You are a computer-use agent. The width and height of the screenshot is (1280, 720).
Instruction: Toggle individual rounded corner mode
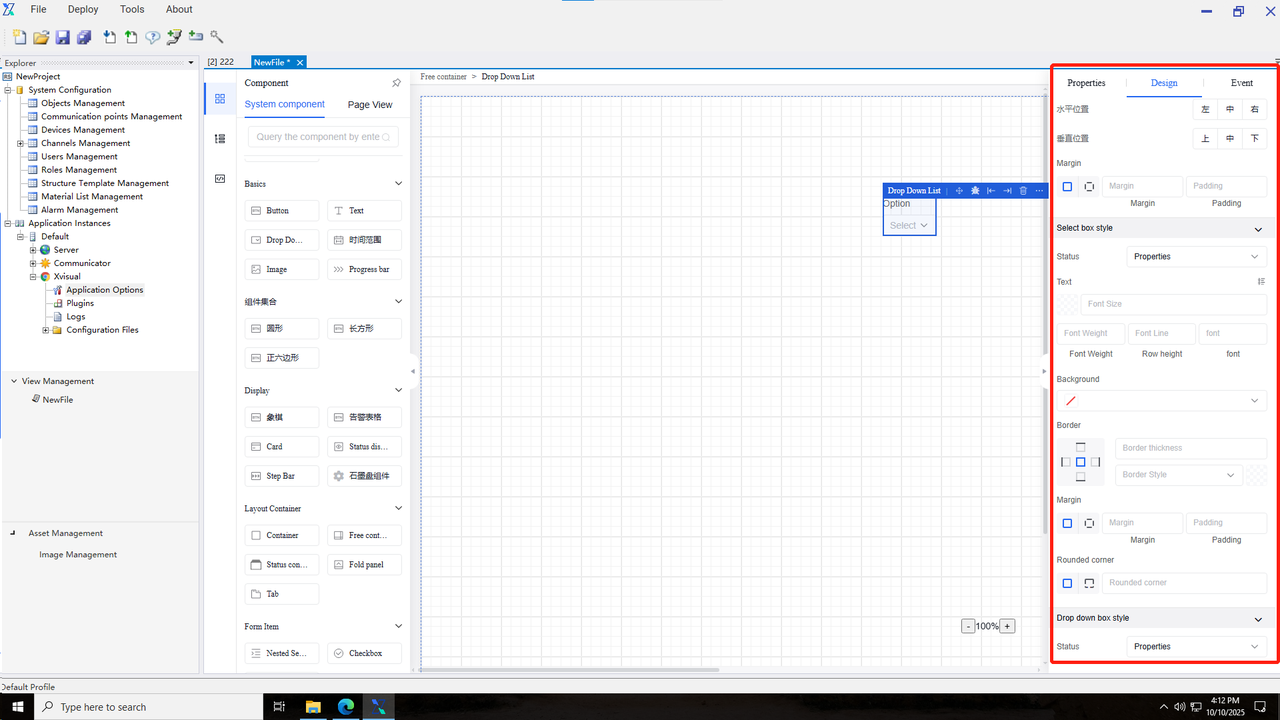pyautogui.click(x=1089, y=583)
